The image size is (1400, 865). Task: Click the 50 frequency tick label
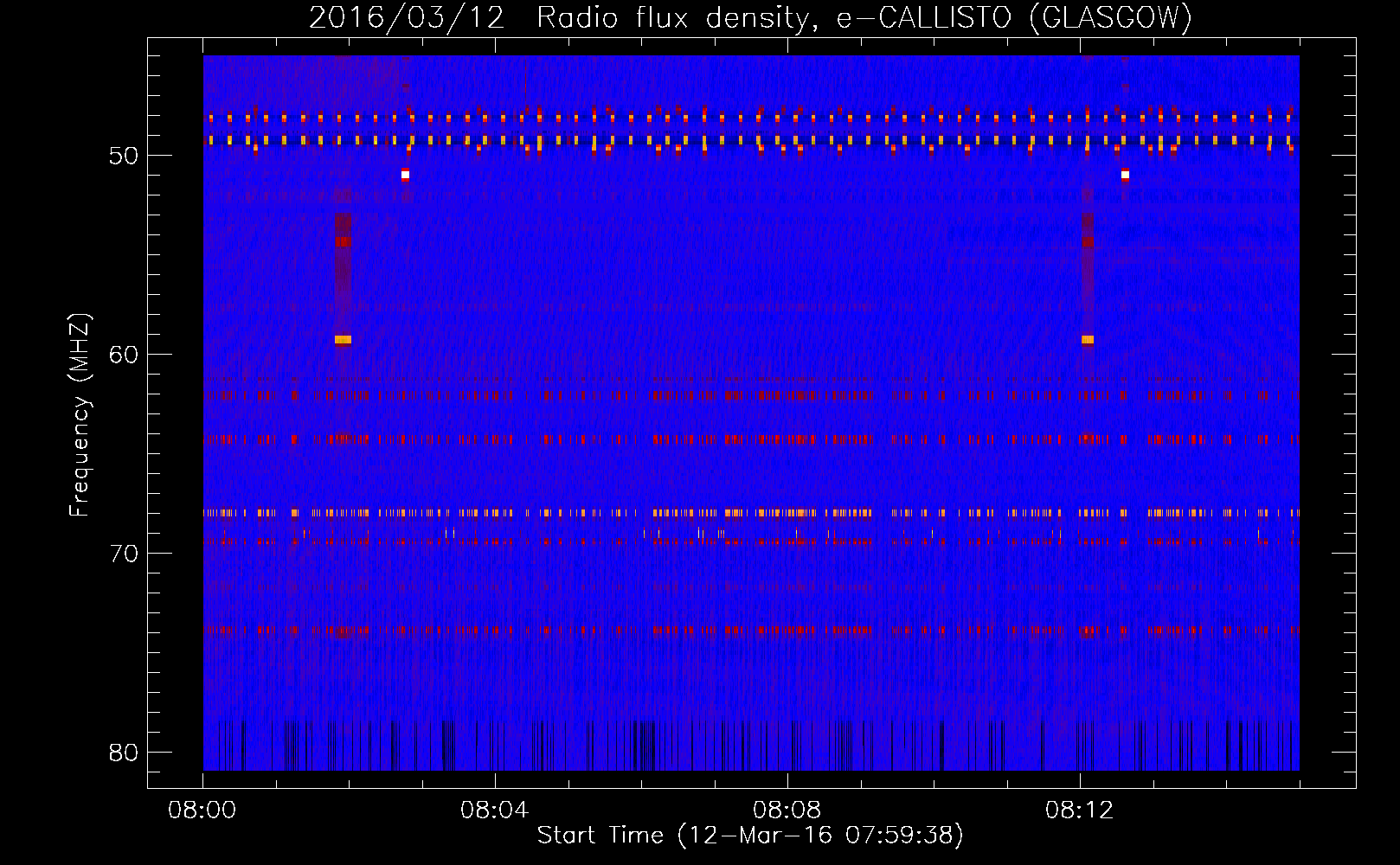click(x=125, y=157)
